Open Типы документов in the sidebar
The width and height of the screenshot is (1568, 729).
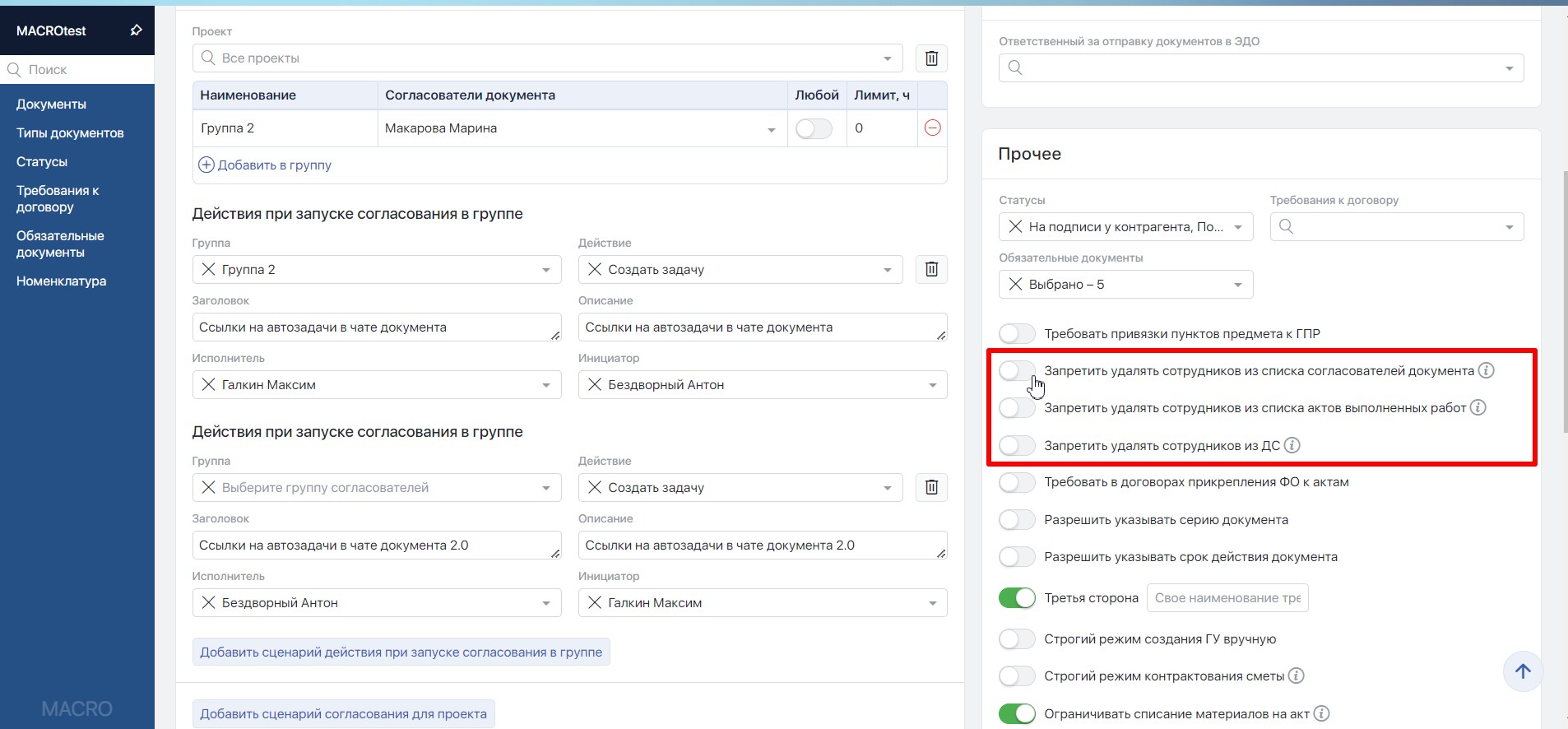(x=70, y=133)
